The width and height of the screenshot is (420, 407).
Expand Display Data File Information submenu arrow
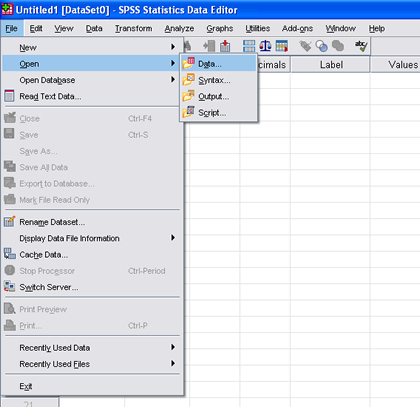[x=173, y=238]
